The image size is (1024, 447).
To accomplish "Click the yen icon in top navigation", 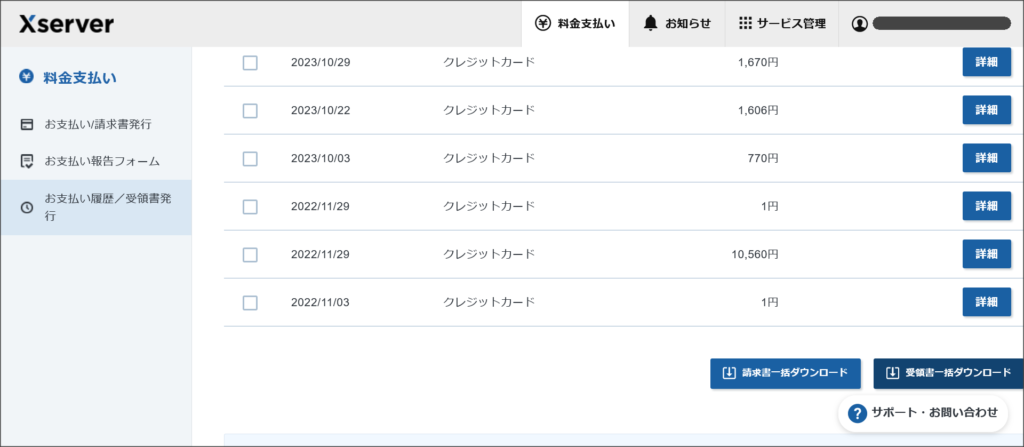I will [x=543, y=24].
